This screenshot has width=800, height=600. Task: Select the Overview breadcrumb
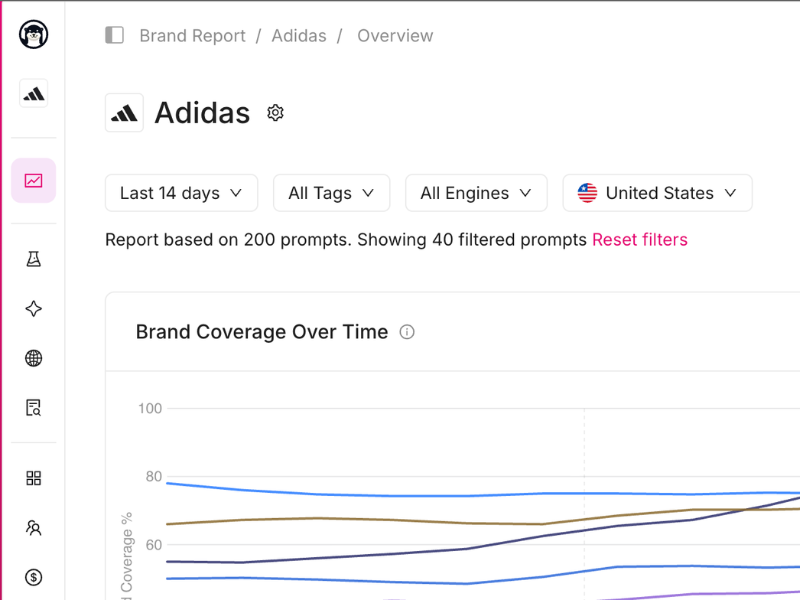395,36
